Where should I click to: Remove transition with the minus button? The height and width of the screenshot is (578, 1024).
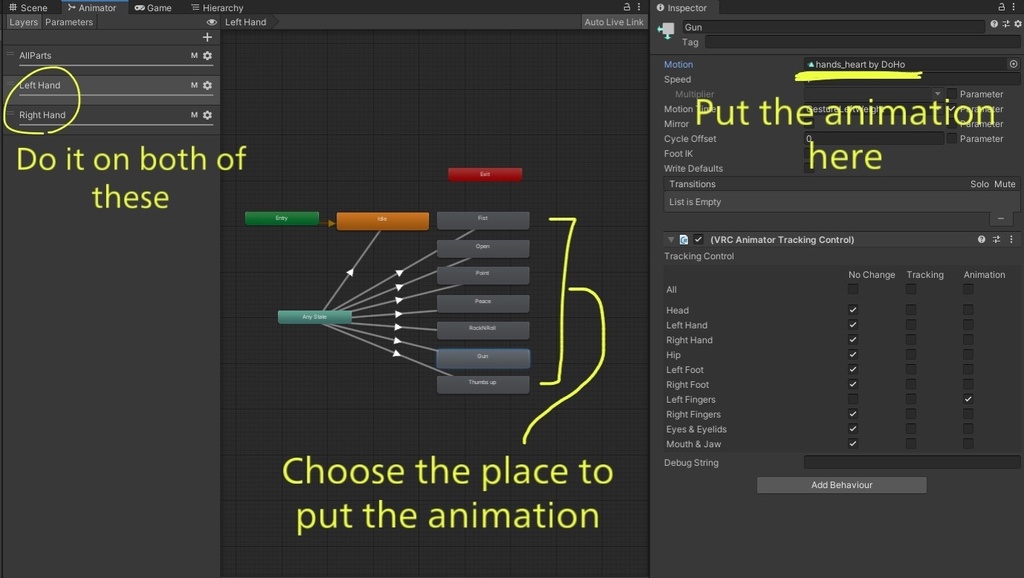[1000, 218]
